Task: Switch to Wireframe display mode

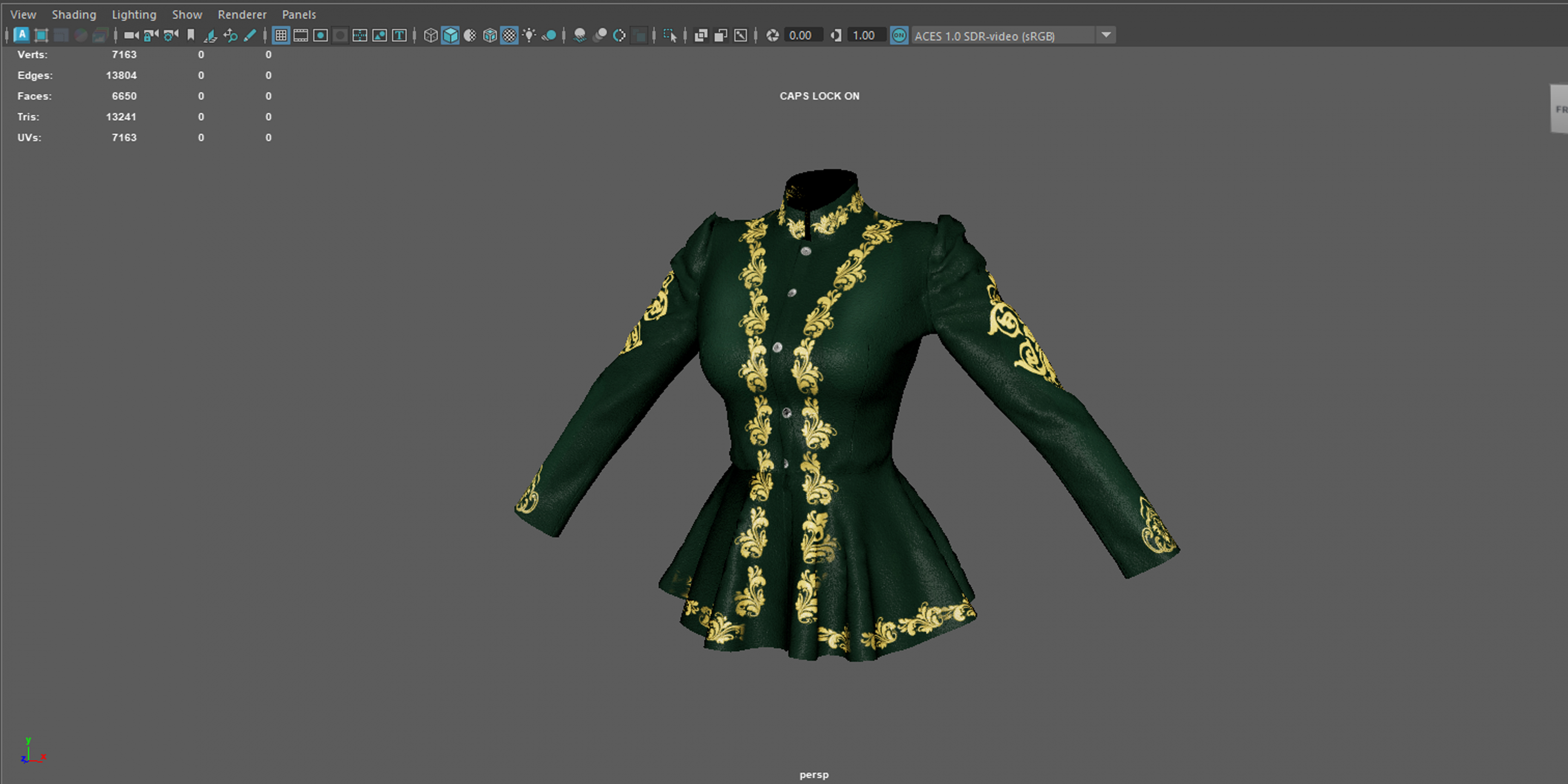Action: coord(430,35)
